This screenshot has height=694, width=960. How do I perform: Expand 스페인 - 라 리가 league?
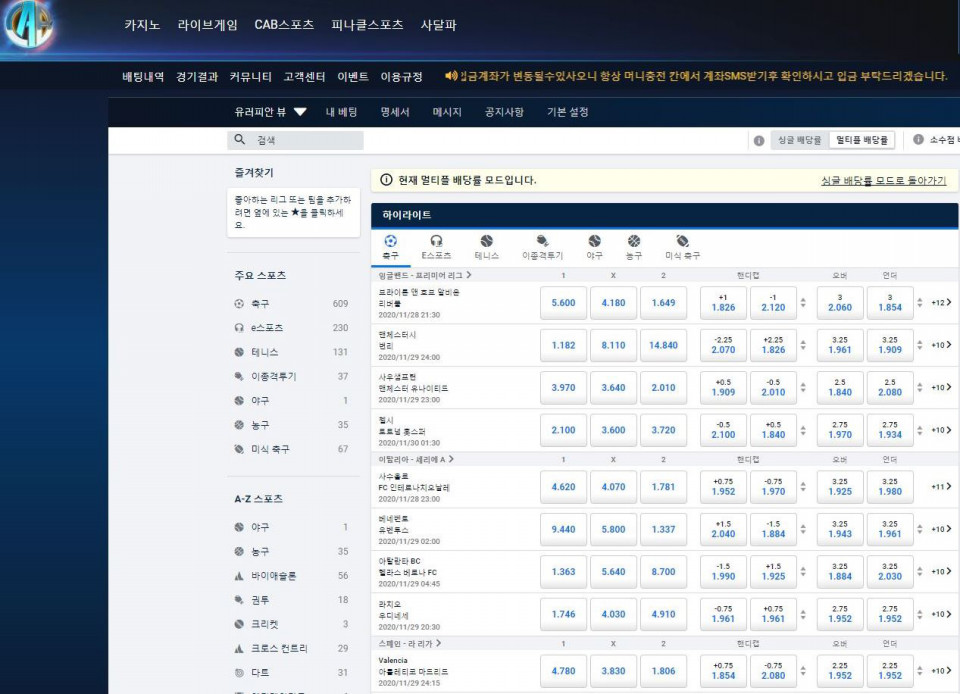pos(410,644)
